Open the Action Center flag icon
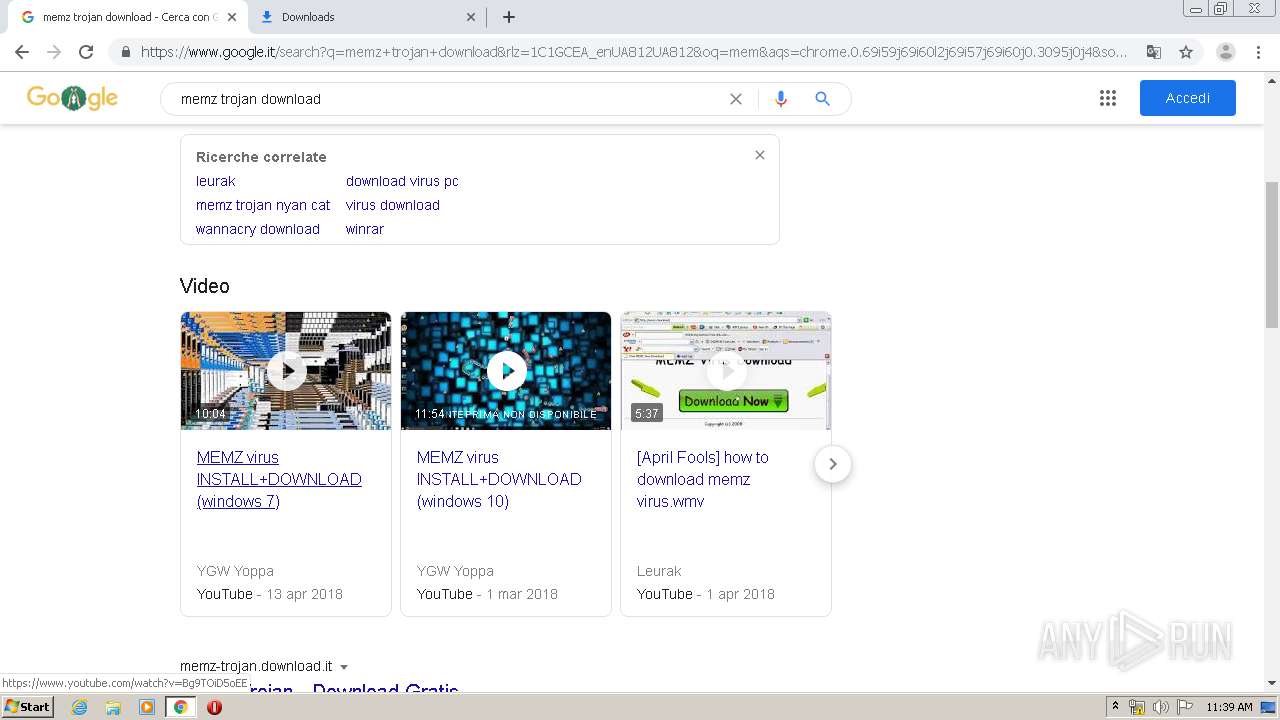Screen dimensions: 1280x720 tap(1185, 707)
